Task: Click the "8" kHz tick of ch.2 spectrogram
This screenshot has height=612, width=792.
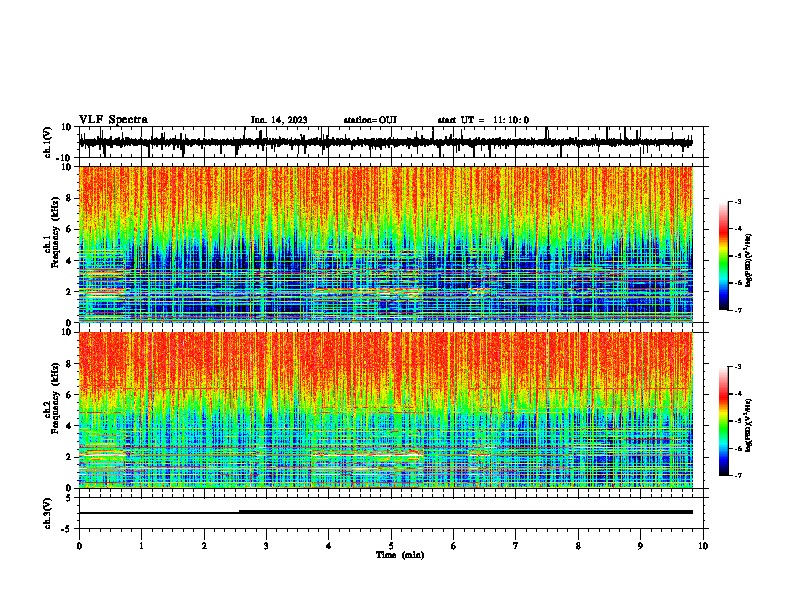Action: (69, 364)
